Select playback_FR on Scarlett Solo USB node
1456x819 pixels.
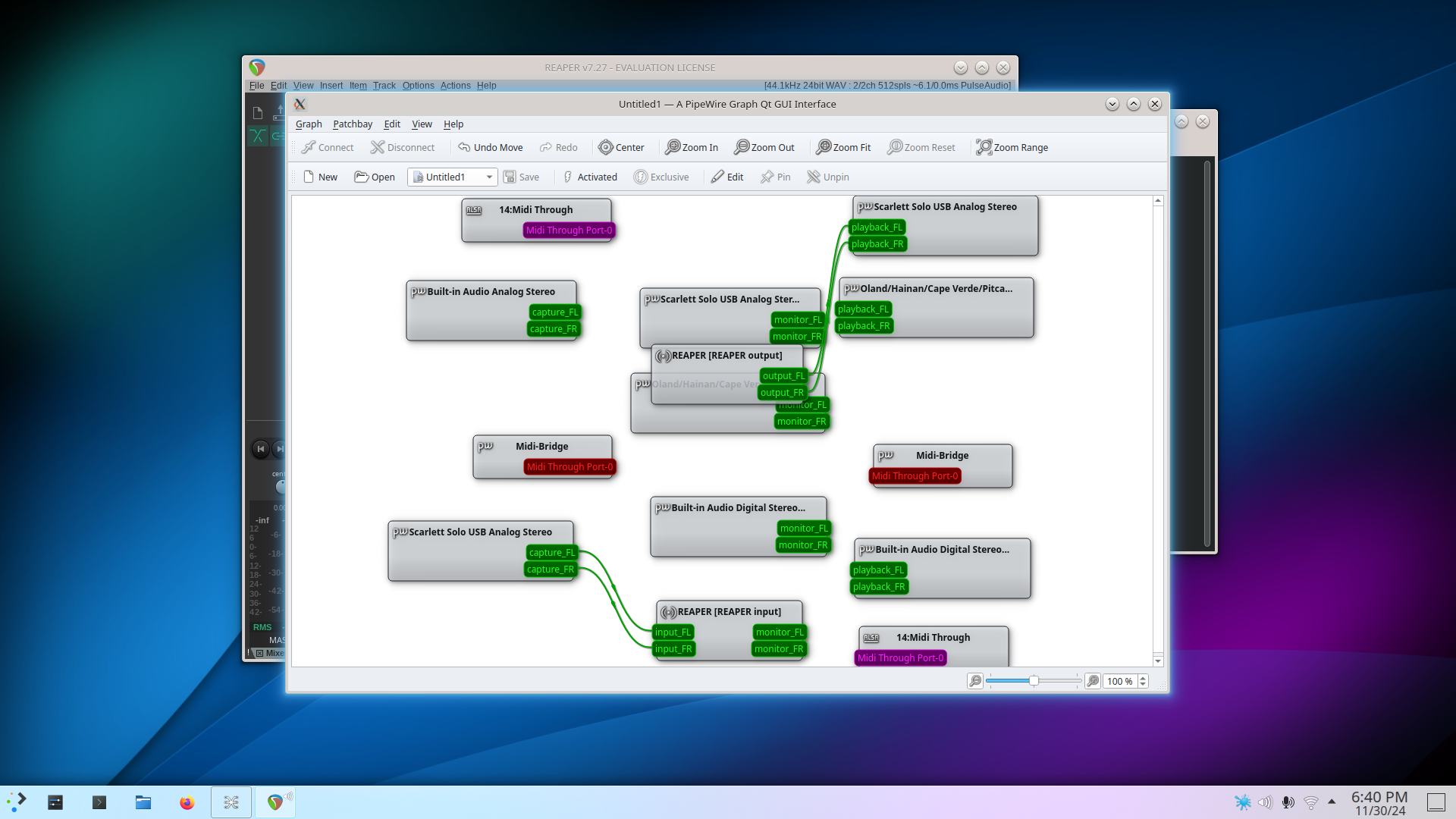[877, 243]
